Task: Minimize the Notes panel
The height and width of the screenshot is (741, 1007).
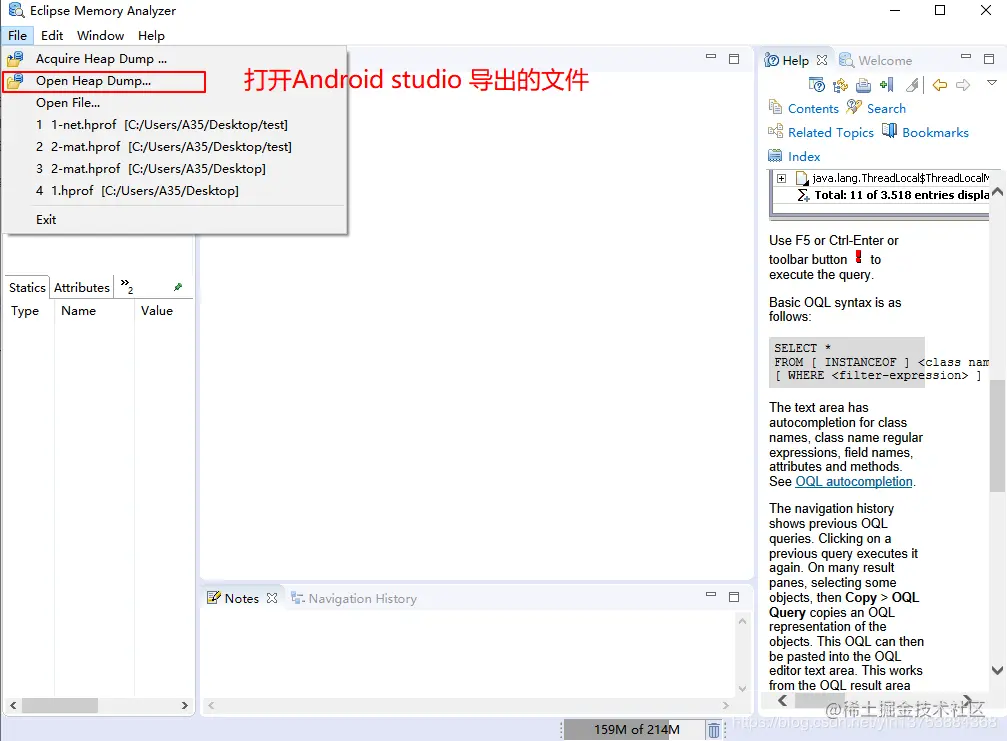Action: click(x=710, y=595)
